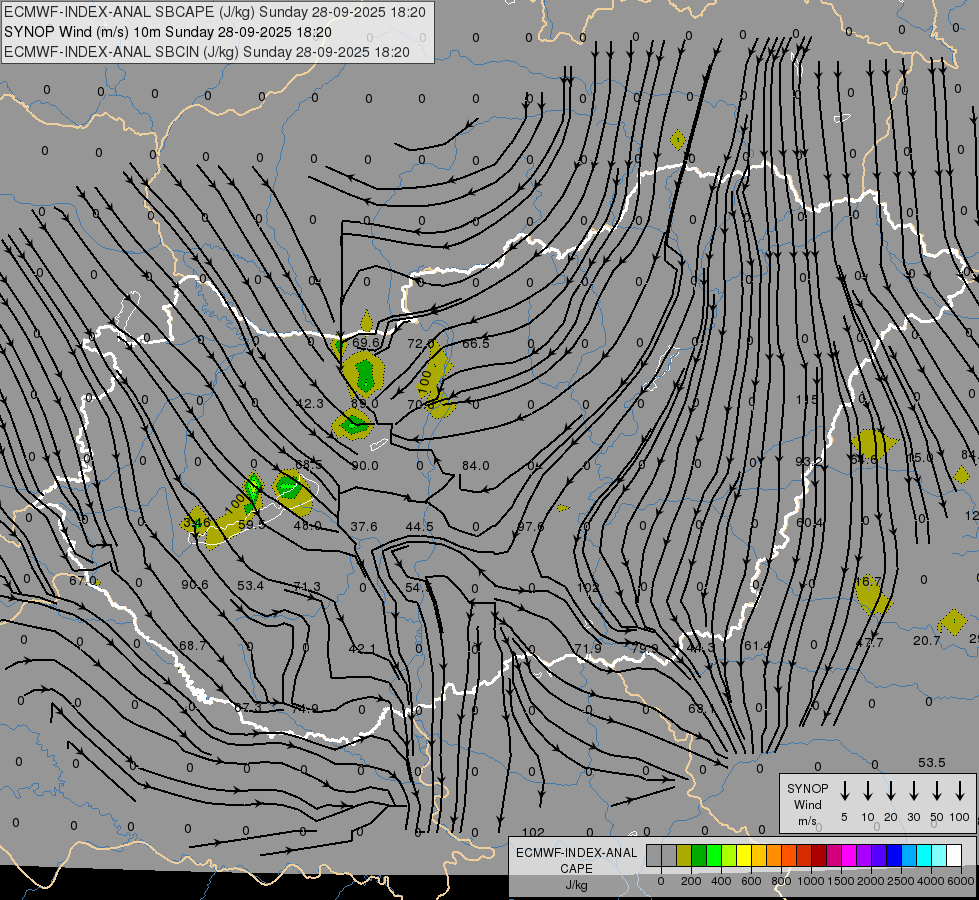
Task: Click the 72.0 value on the map
Action: (421, 344)
